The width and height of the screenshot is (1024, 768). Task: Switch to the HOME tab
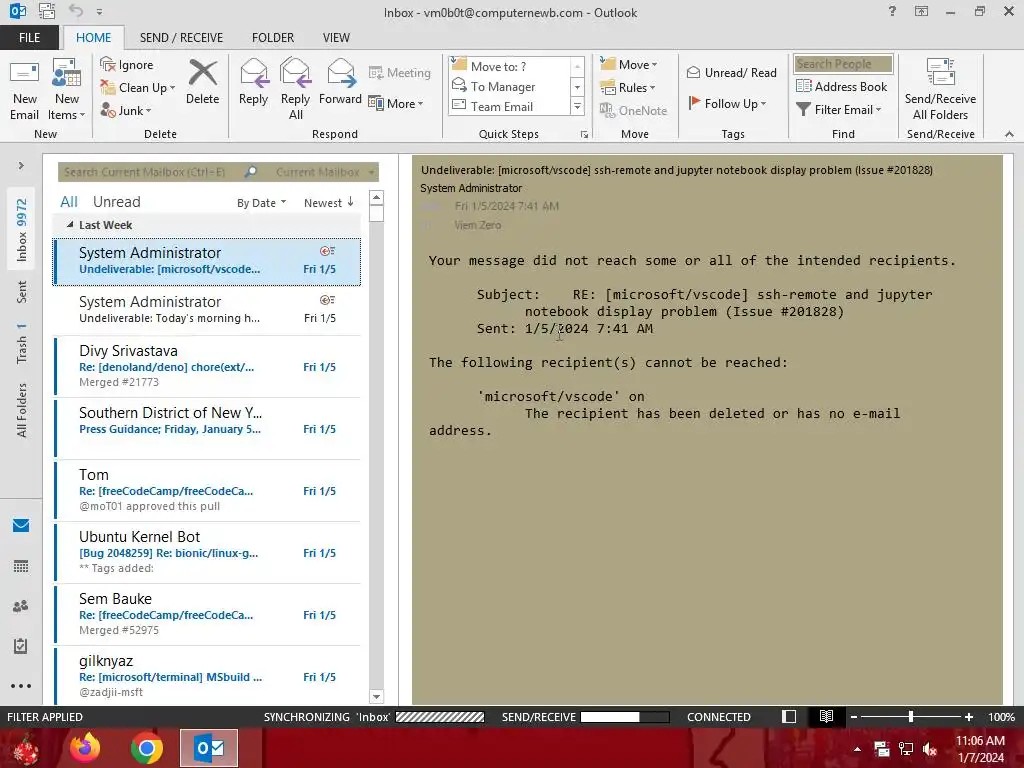click(x=93, y=37)
